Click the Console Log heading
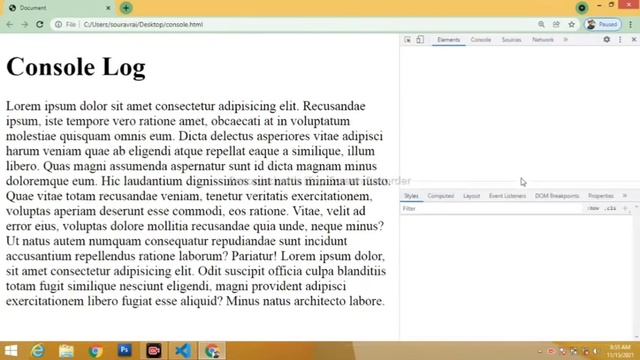The height and width of the screenshot is (360, 640). (76, 67)
